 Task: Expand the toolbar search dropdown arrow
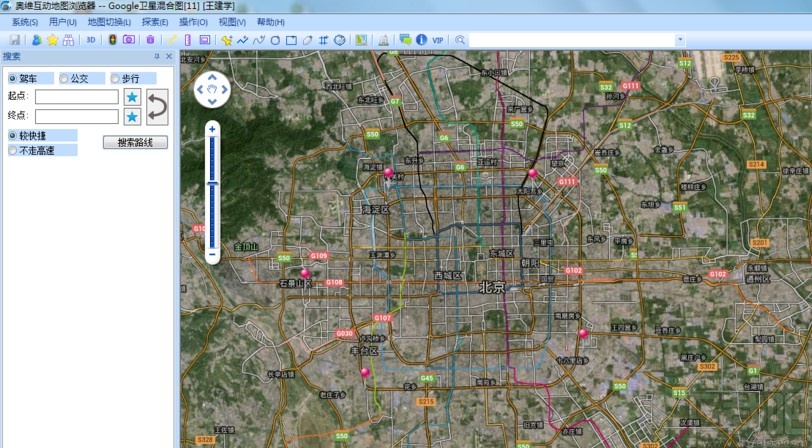(x=680, y=40)
